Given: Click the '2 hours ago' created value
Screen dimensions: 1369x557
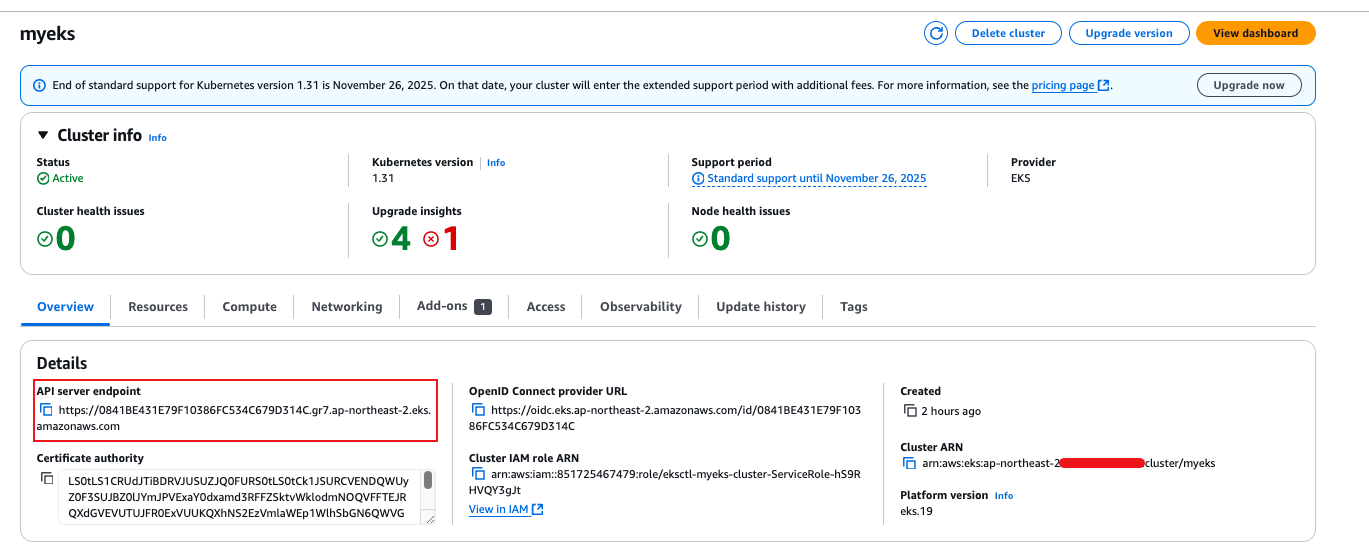Looking at the screenshot, I should tap(951, 411).
